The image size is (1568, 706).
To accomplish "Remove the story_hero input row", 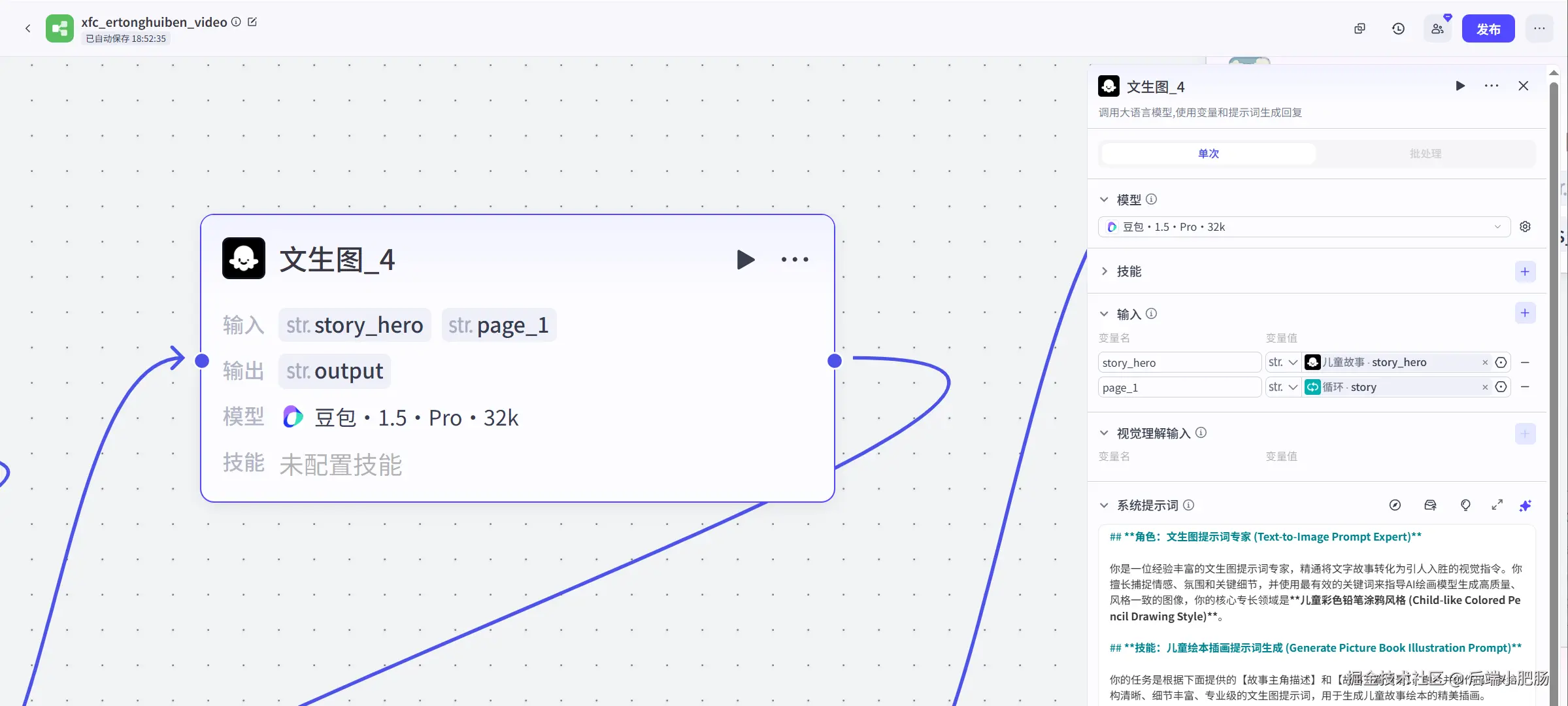I will point(1525,362).
